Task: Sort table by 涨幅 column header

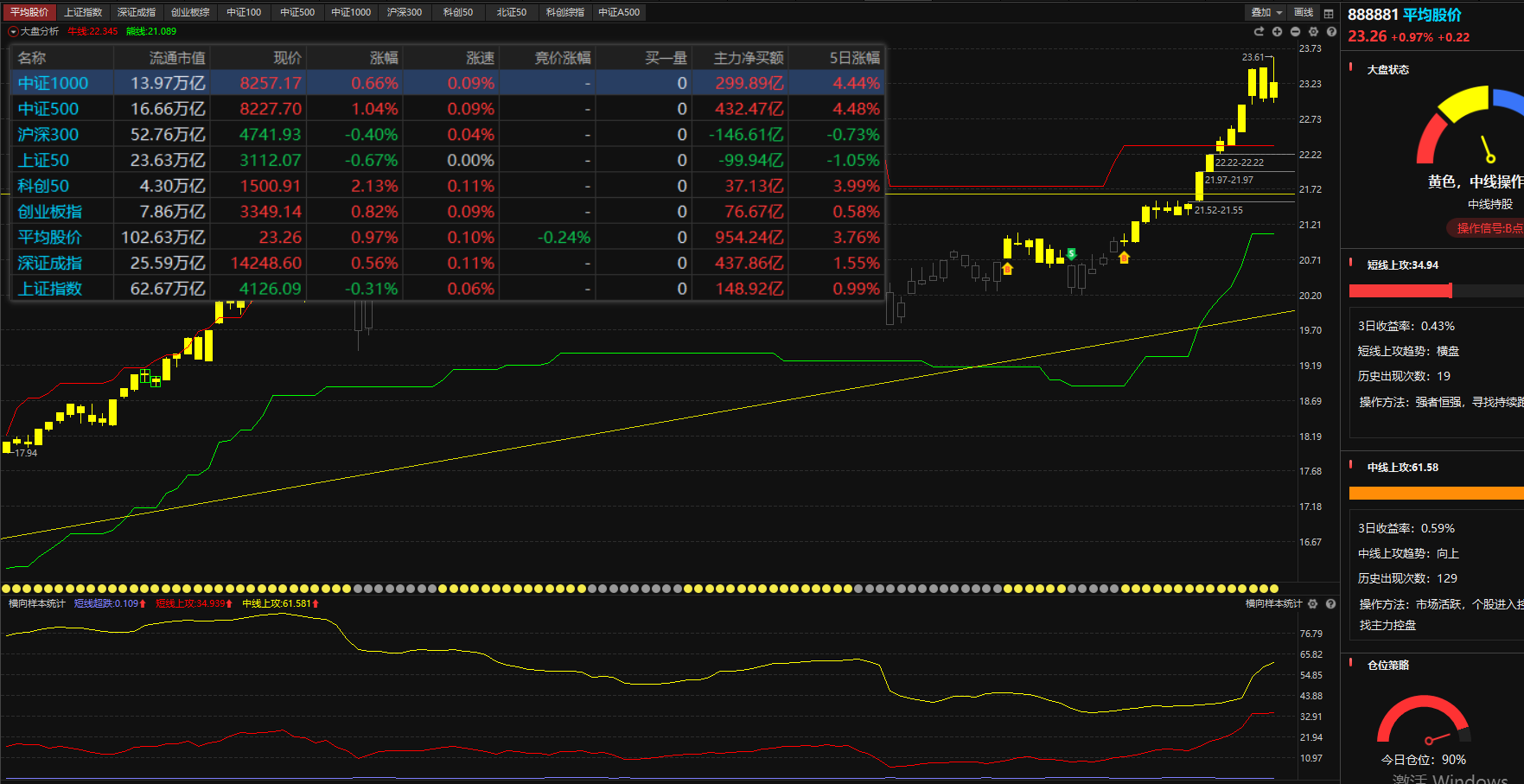Action: tap(384, 58)
